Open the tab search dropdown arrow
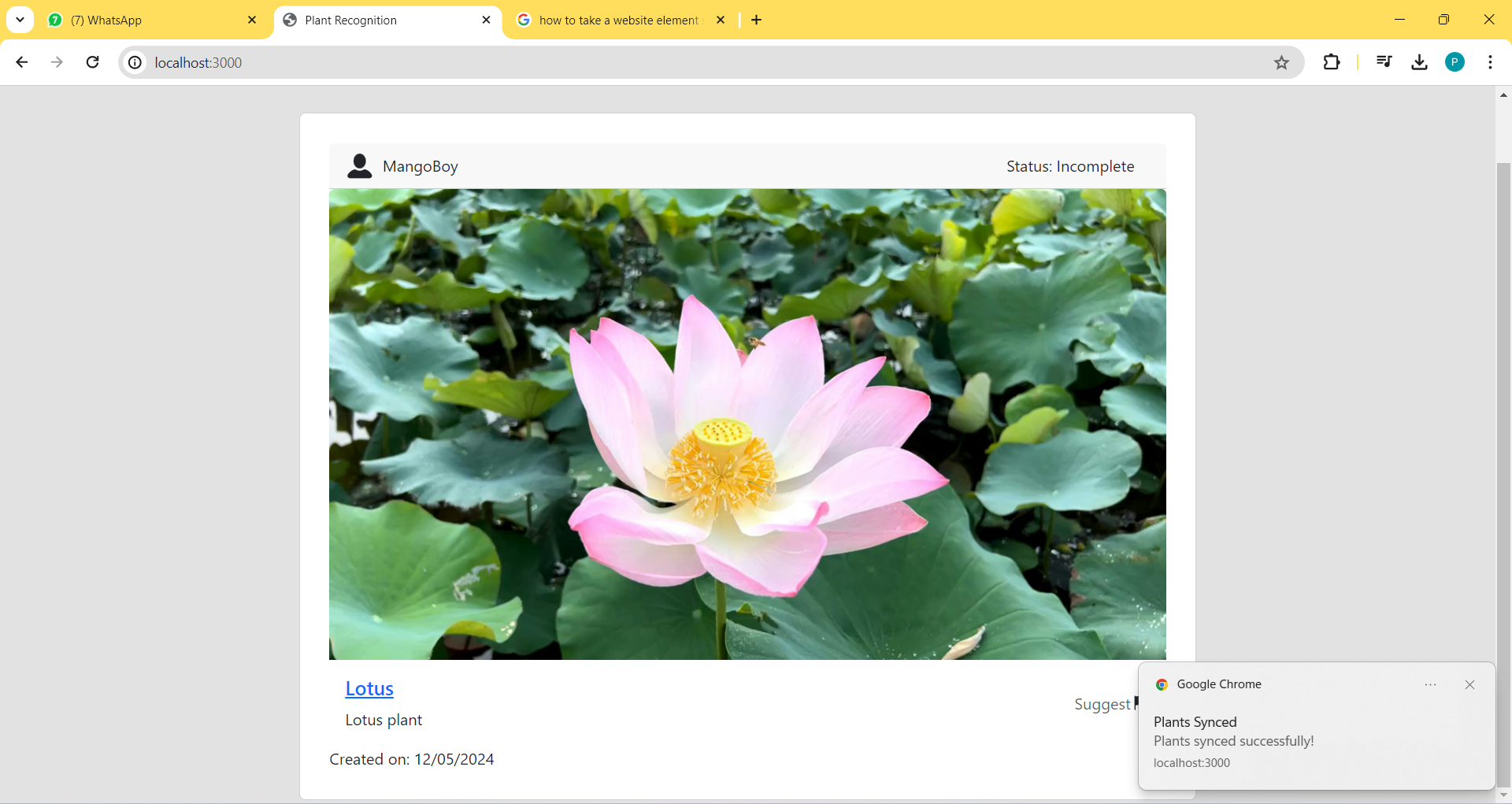The height and width of the screenshot is (804, 1512). [x=20, y=20]
